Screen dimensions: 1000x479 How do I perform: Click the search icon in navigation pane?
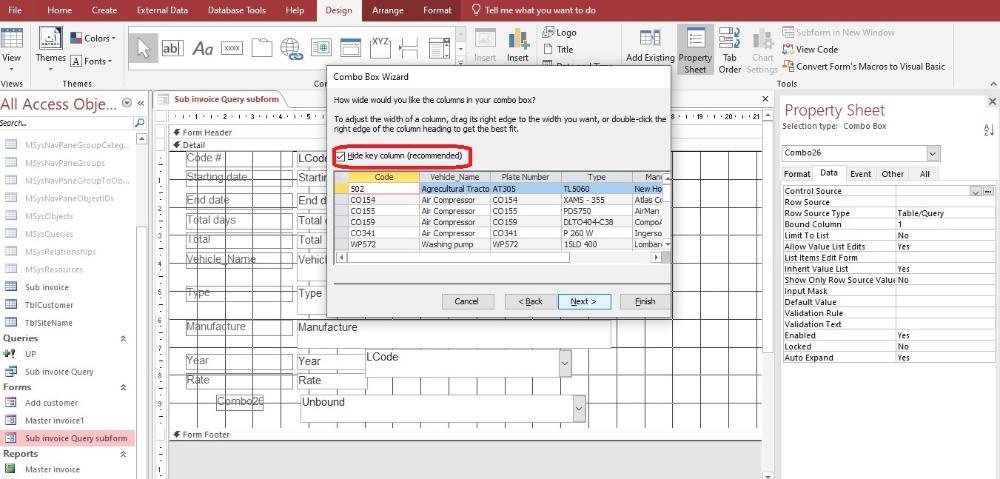(x=139, y=122)
